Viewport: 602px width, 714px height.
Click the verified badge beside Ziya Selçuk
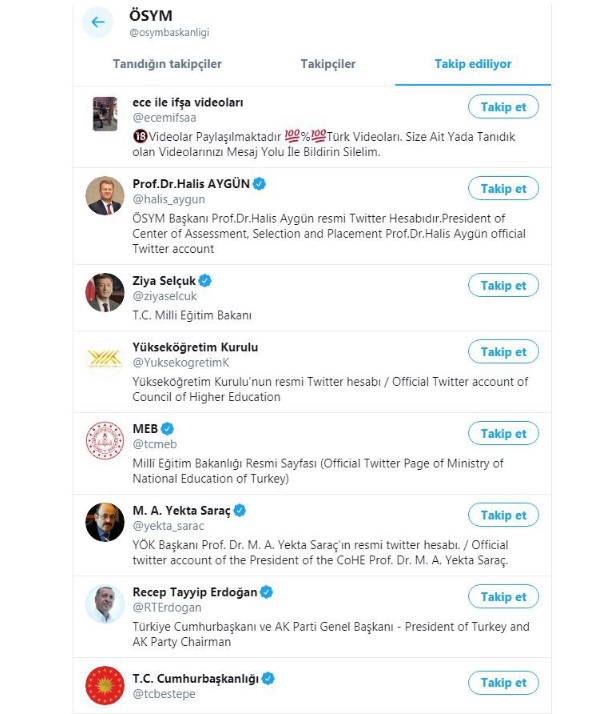coord(206,281)
